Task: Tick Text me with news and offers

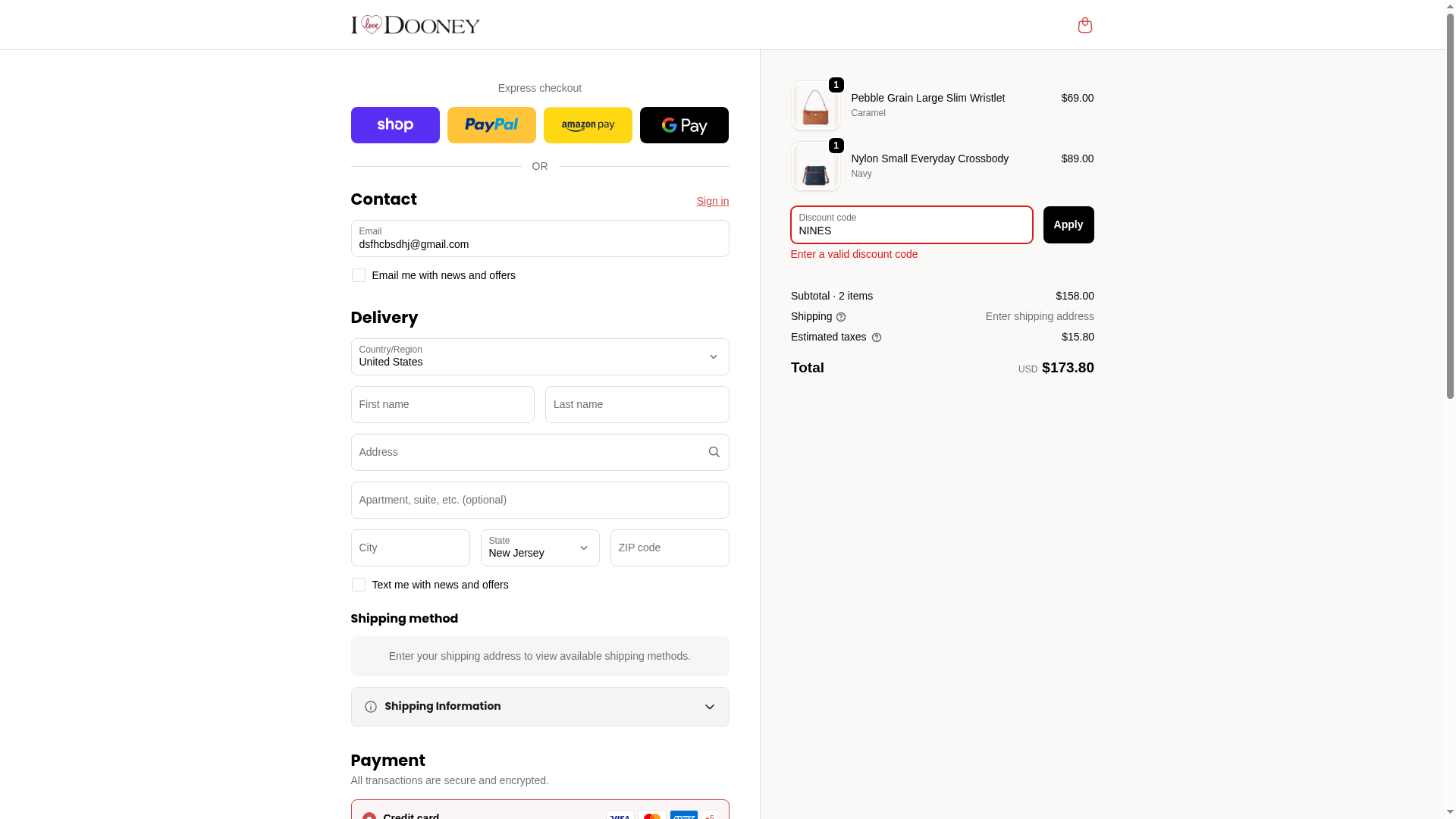Action: pyautogui.click(x=359, y=585)
